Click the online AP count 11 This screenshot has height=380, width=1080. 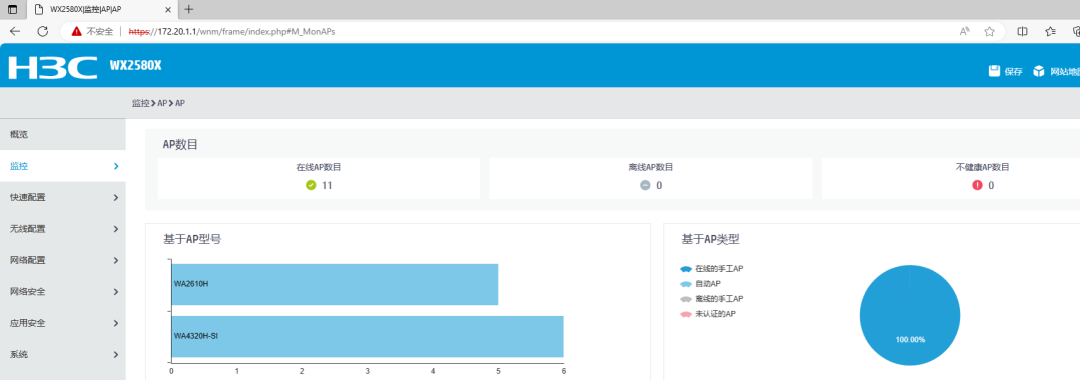327,184
